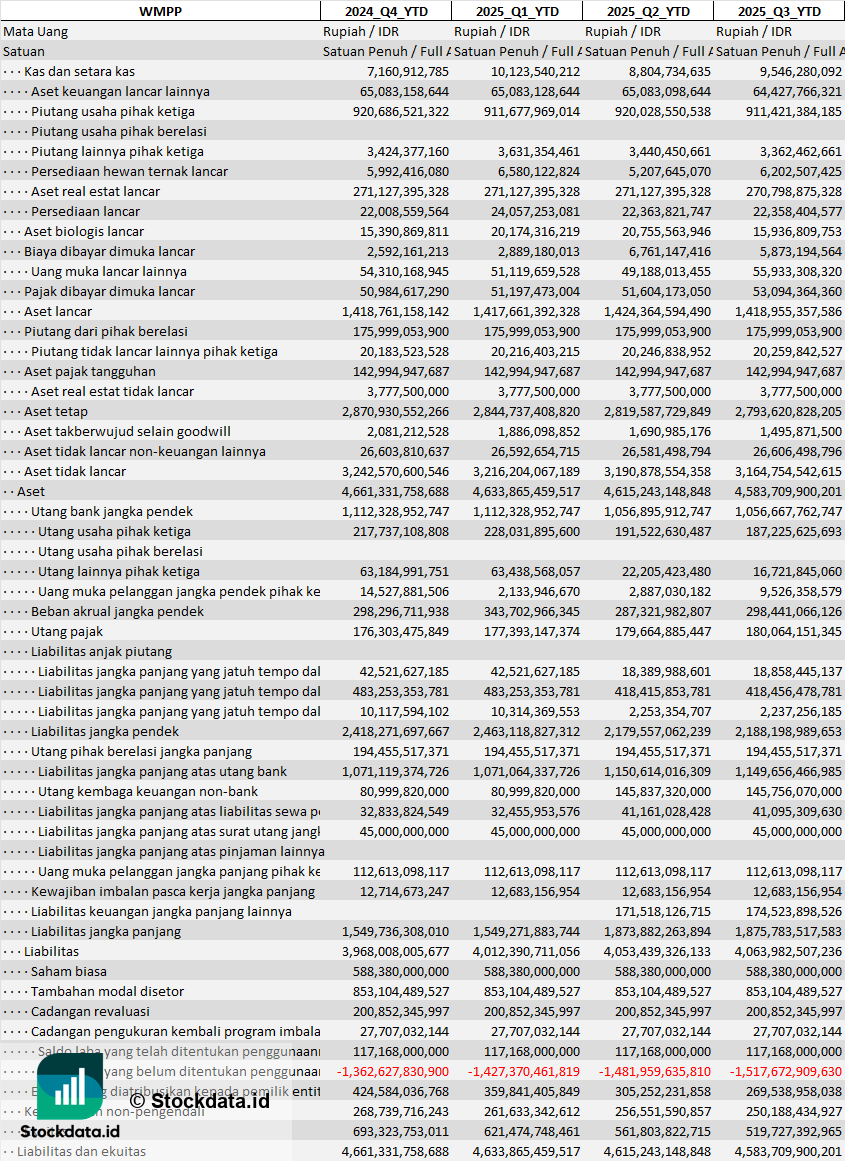Click value 174,523,898,526 in Q3 column
Viewport: 845px width, 1161px height.
pos(793,911)
